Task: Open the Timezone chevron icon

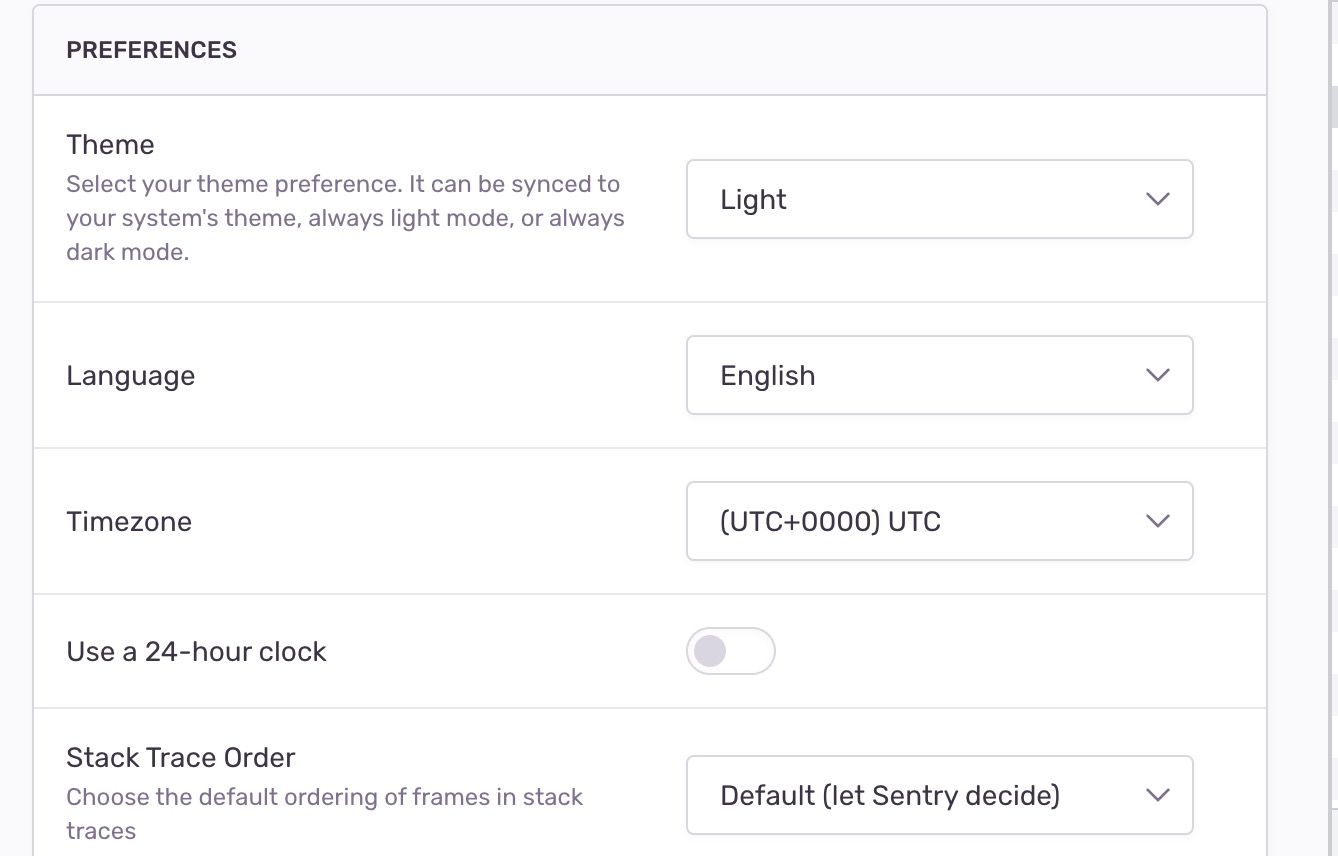Action: 1157,521
